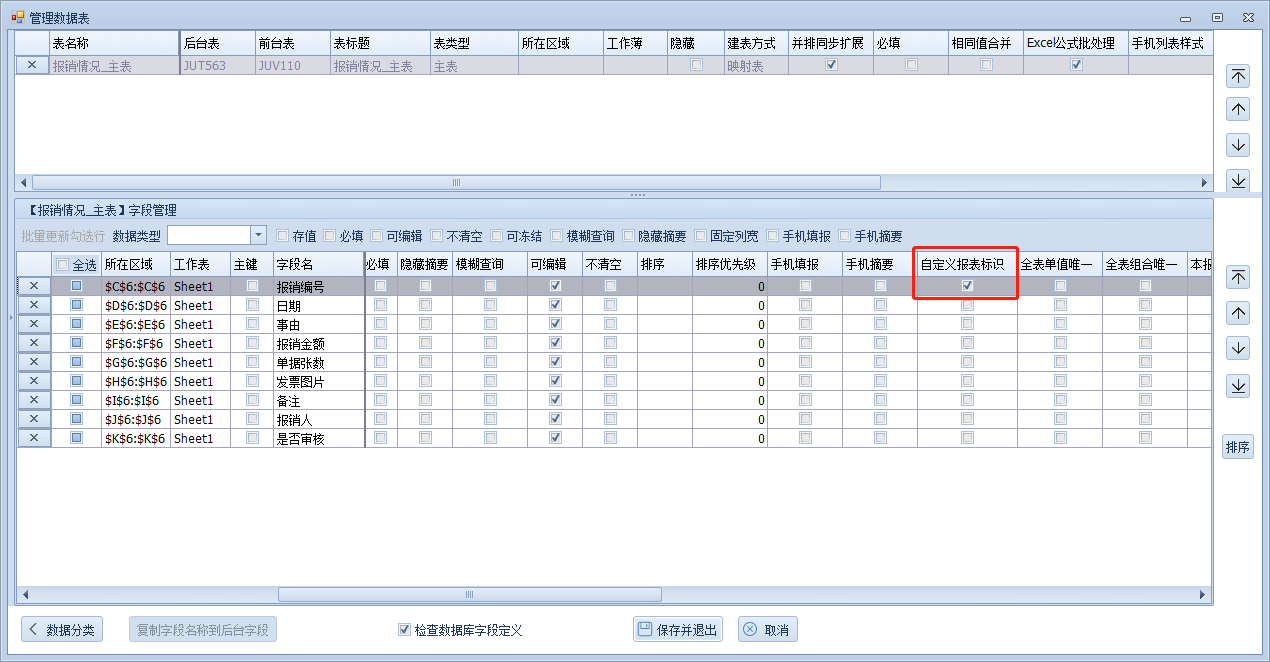Go back to 数据分类
This screenshot has width=1270, height=662.
point(62,629)
